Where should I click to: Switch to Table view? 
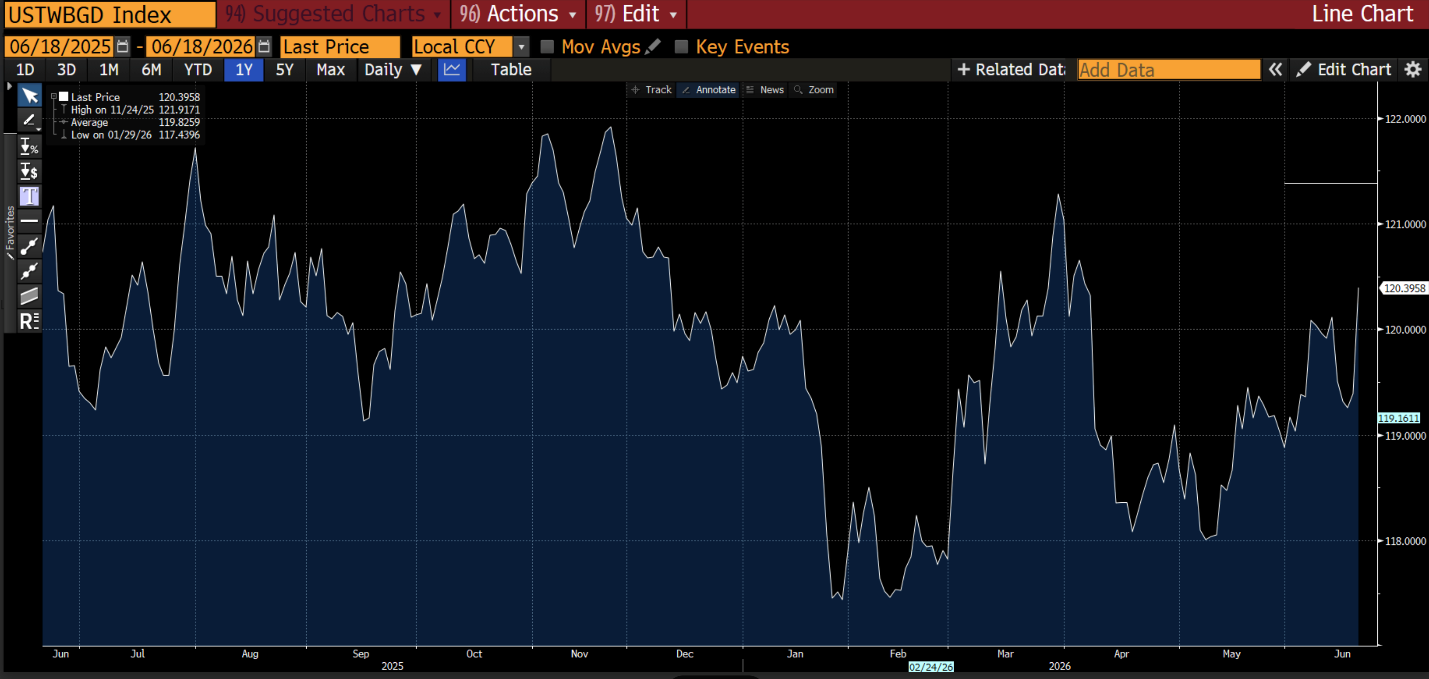point(511,70)
